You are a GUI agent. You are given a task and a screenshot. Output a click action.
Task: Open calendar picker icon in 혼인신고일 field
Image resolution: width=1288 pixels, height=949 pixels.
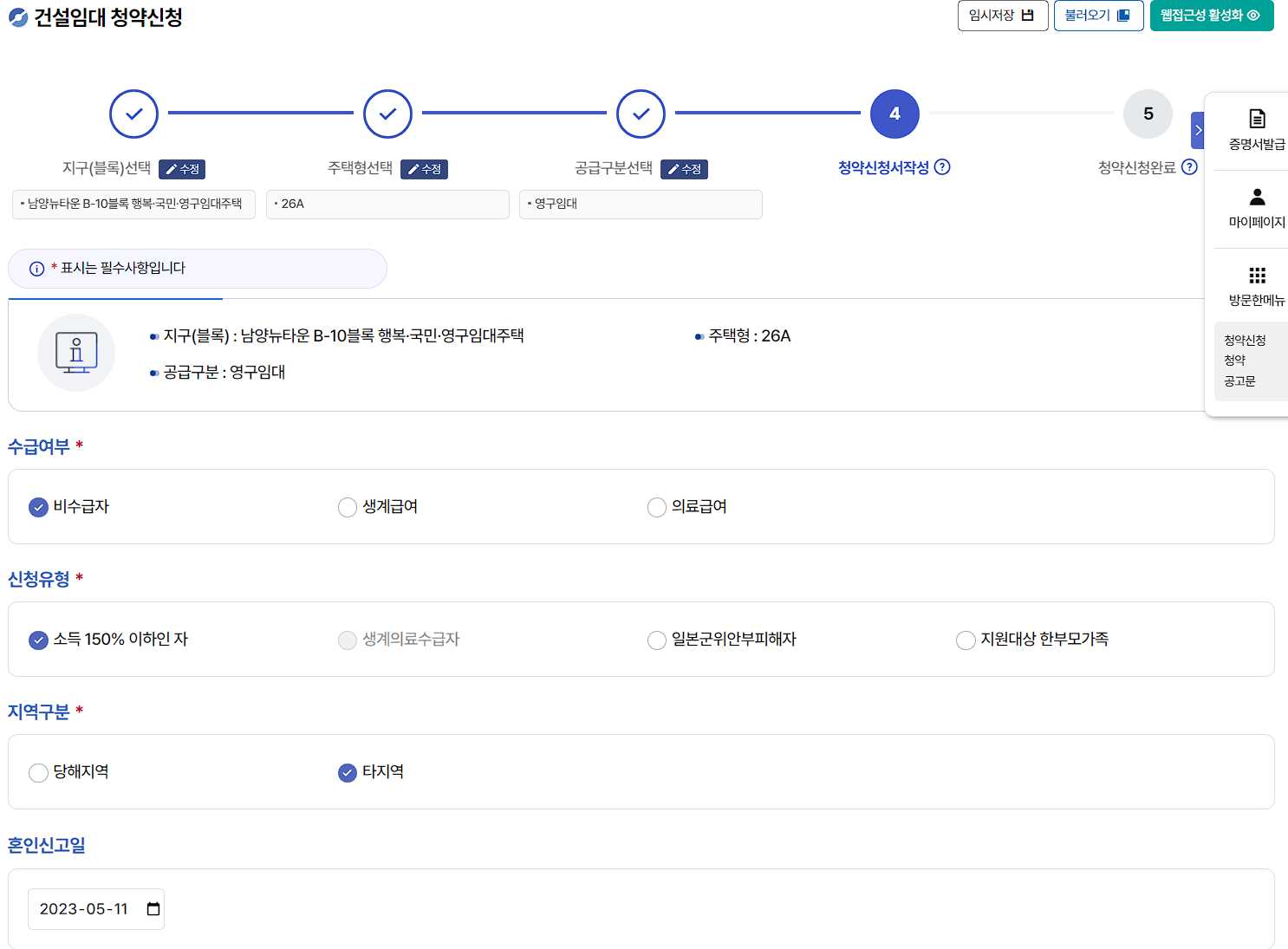153,909
